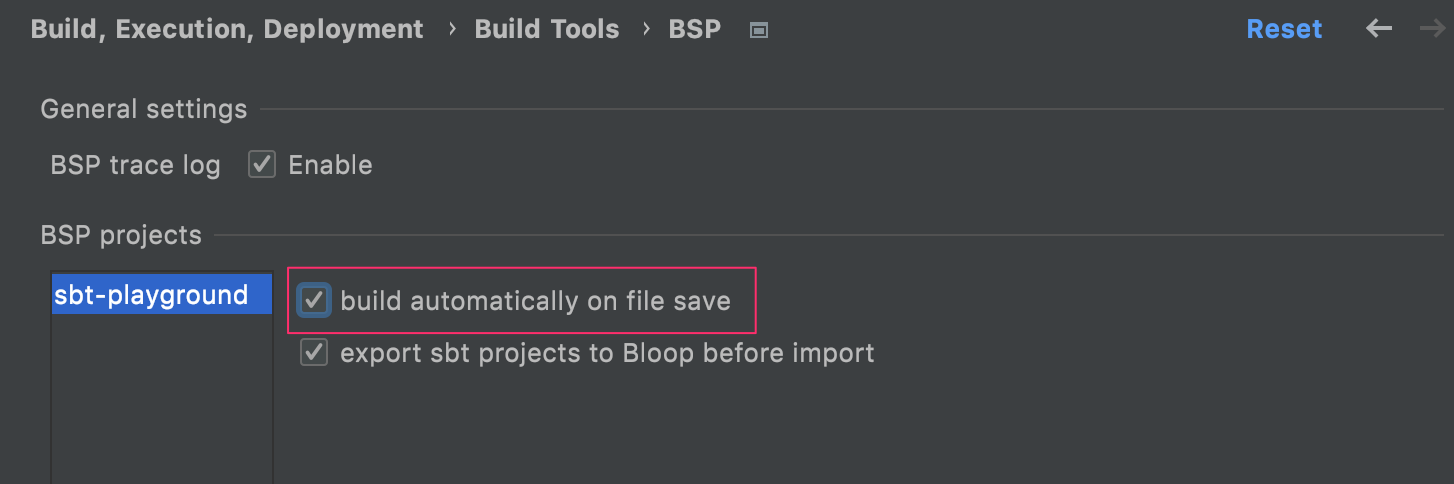Click chevron between Build Tools and BSP
The width and height of the screenshot is (1454, 484).
[646, 30]
